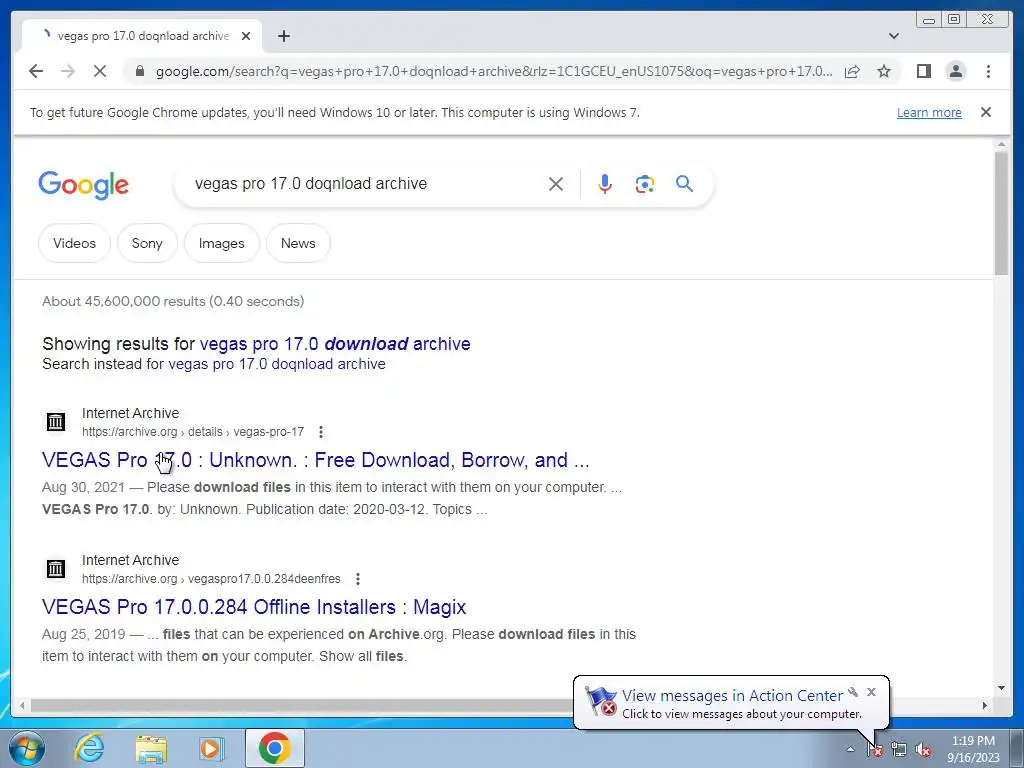This screenshot has width=1024, height=768.
Task: View site information padlock icon
Action: pyautogui.click(x=139, y=71)
